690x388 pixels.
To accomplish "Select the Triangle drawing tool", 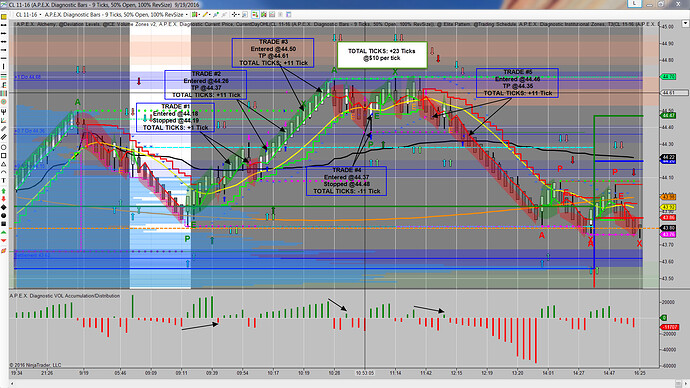I will point(4,164).
